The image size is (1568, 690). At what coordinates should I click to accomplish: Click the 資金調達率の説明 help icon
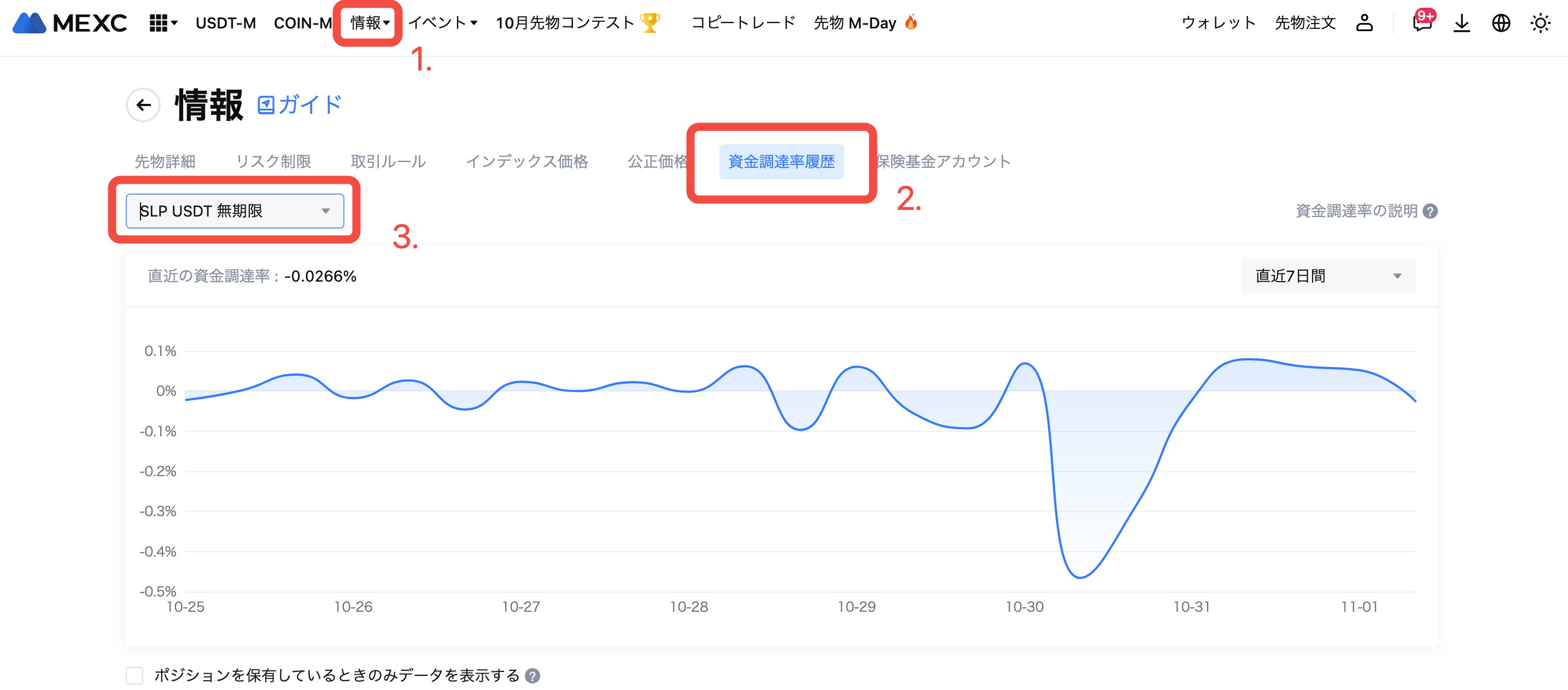(1430, 211)
